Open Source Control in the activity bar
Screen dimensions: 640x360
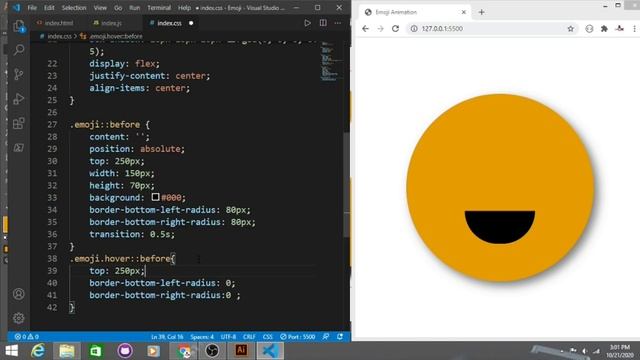tap(19, 74)
